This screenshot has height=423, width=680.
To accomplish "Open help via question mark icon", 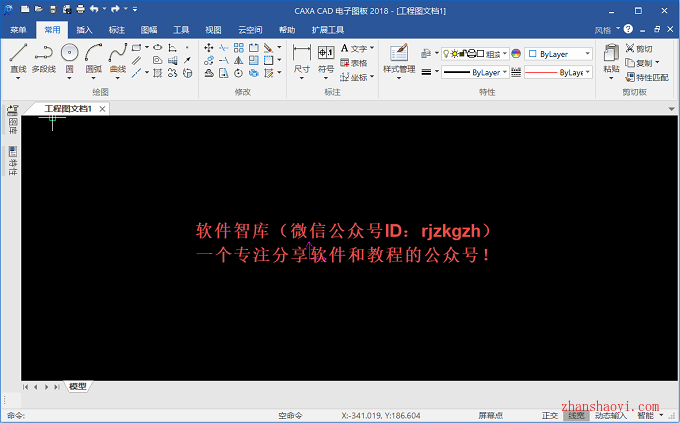I will 628,29.
